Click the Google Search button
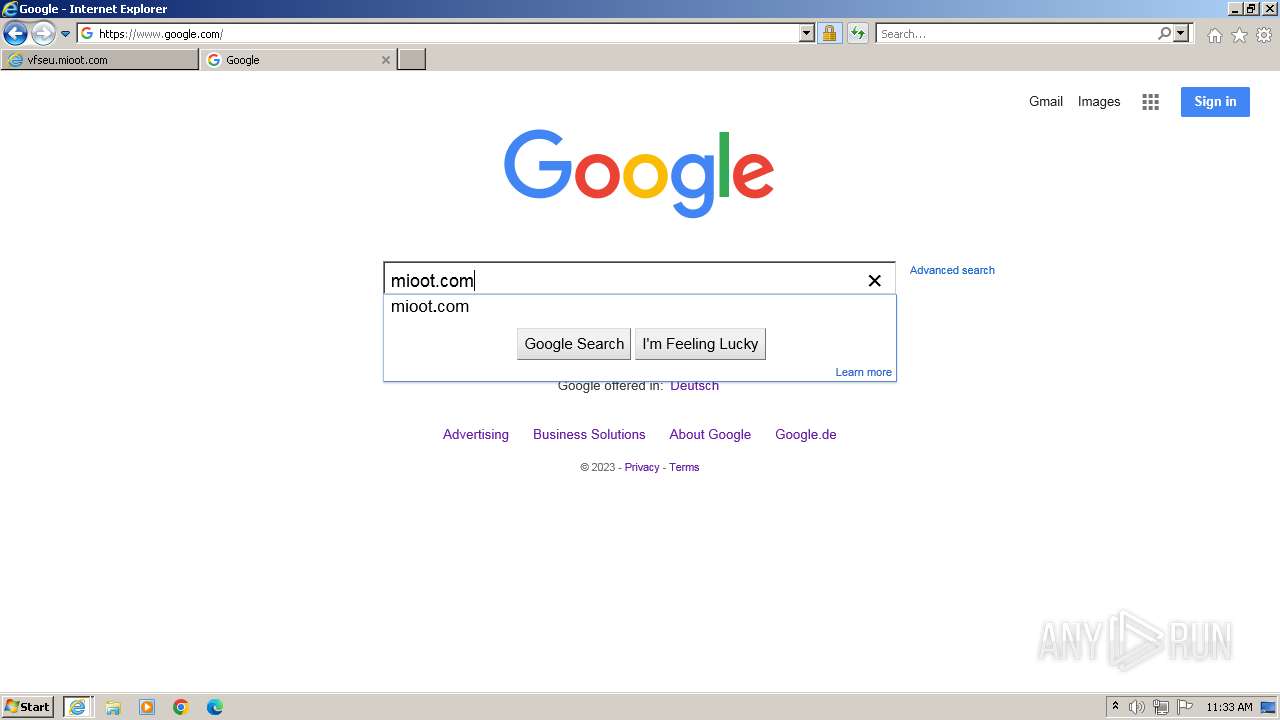 point(574,344)
